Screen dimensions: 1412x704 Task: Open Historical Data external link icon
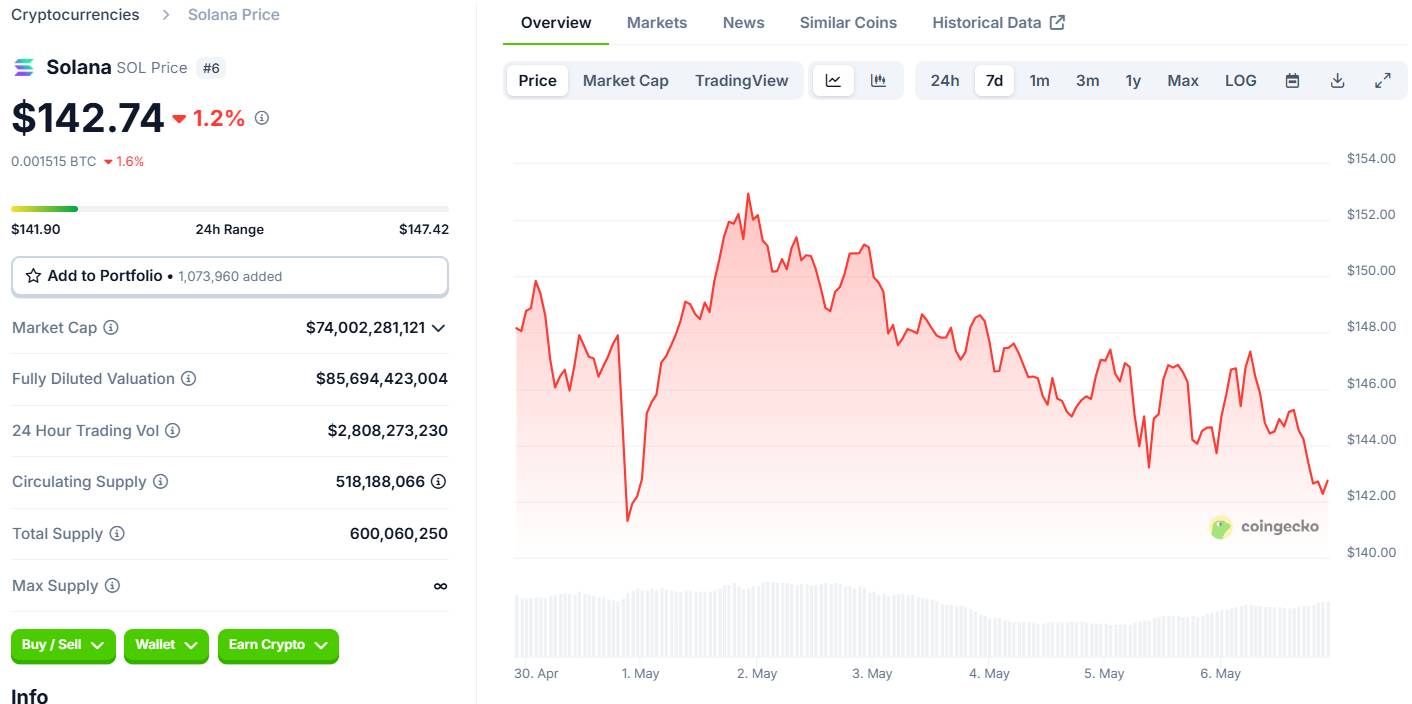1057,22
